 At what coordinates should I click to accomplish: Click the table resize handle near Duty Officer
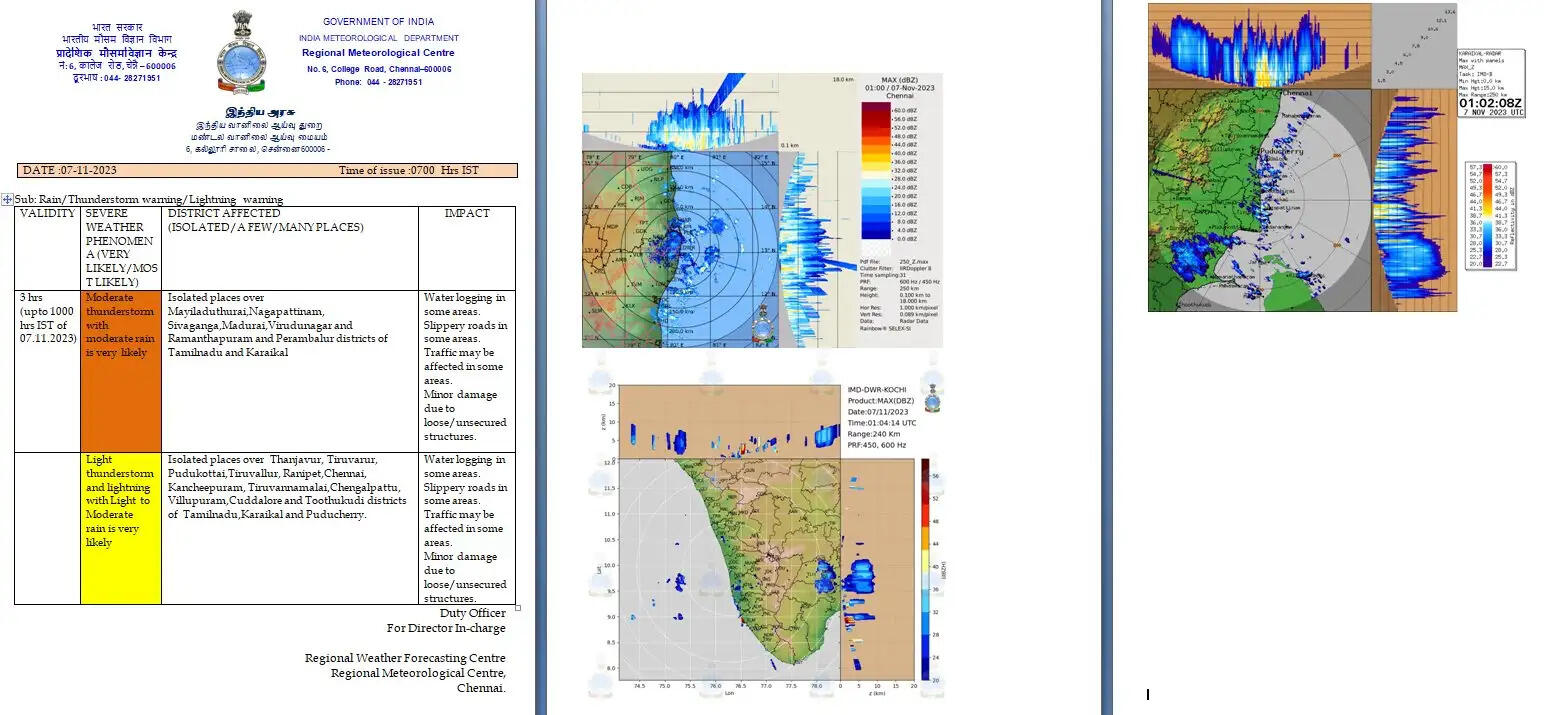517,608
